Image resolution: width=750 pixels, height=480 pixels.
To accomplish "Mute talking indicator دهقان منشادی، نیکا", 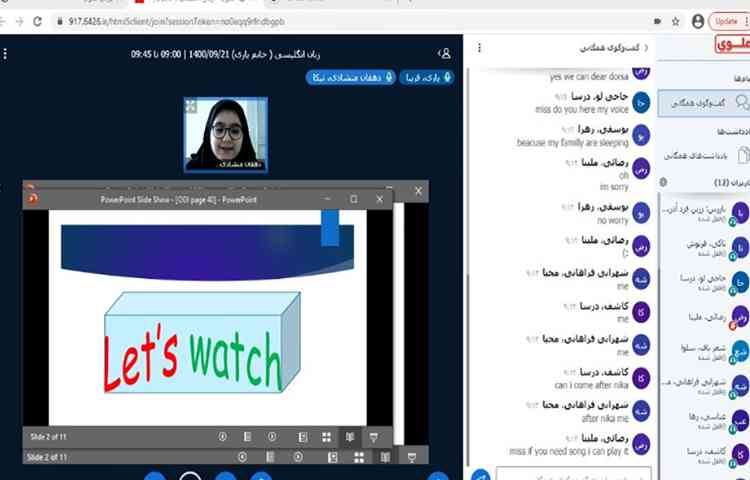I will [351, 77].
